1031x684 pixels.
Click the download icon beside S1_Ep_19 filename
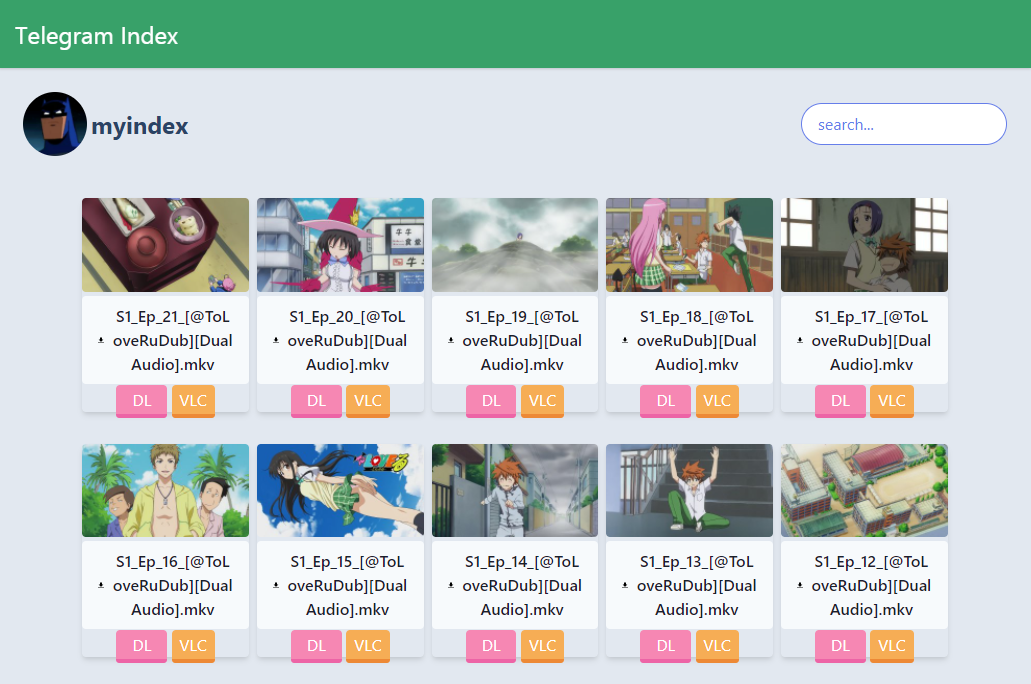click(x=451, y=341)
